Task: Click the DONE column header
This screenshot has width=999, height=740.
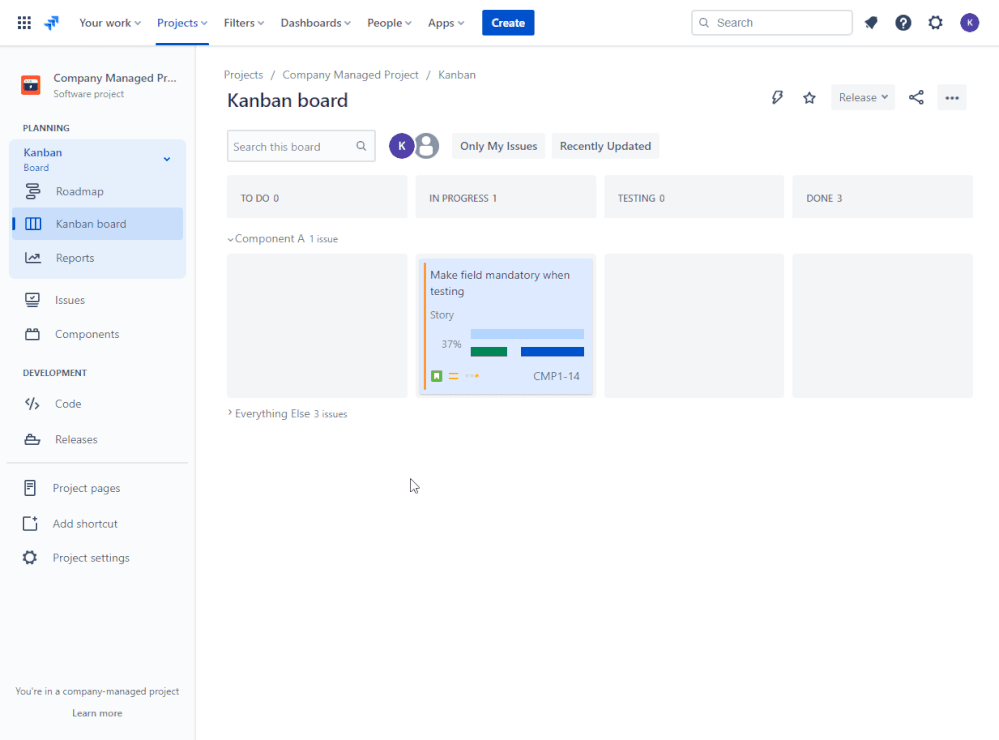Action: click(x=882, y=198)
